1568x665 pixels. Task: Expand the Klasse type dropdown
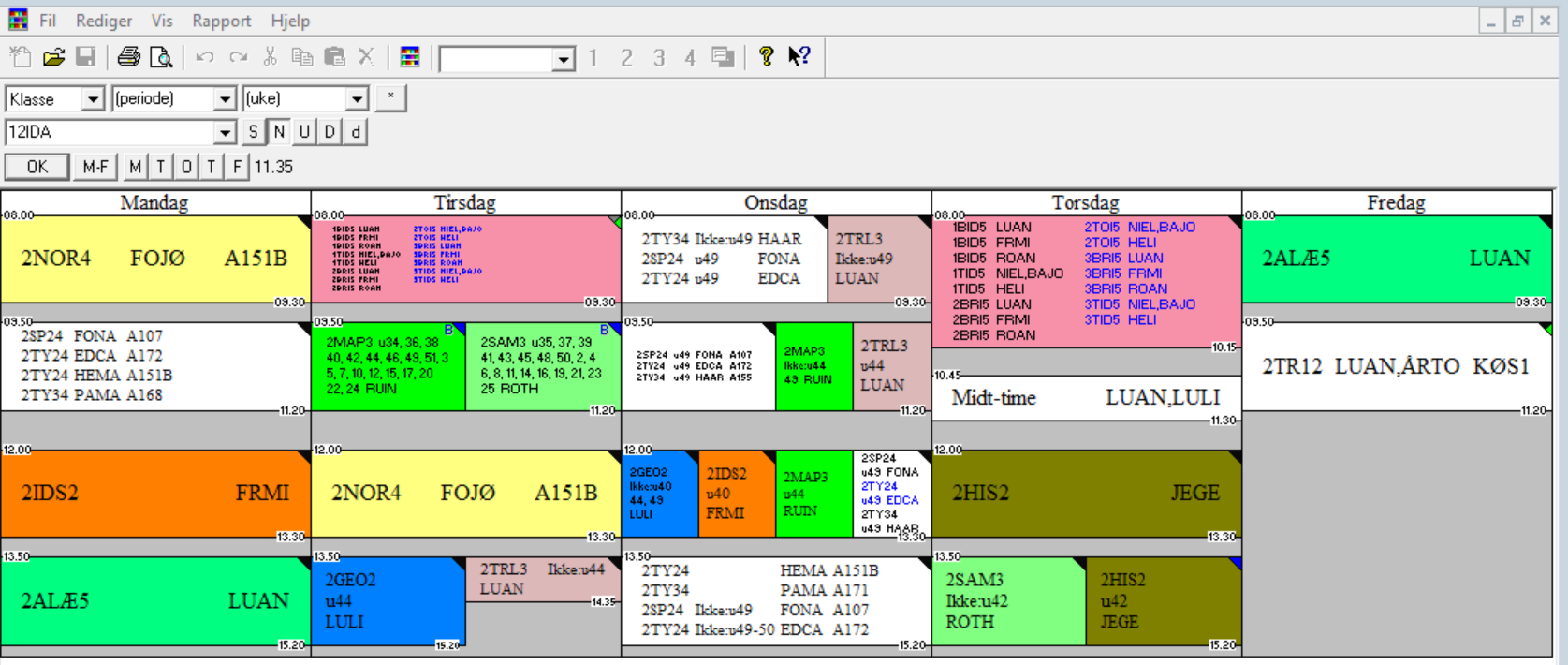[92, 99]
